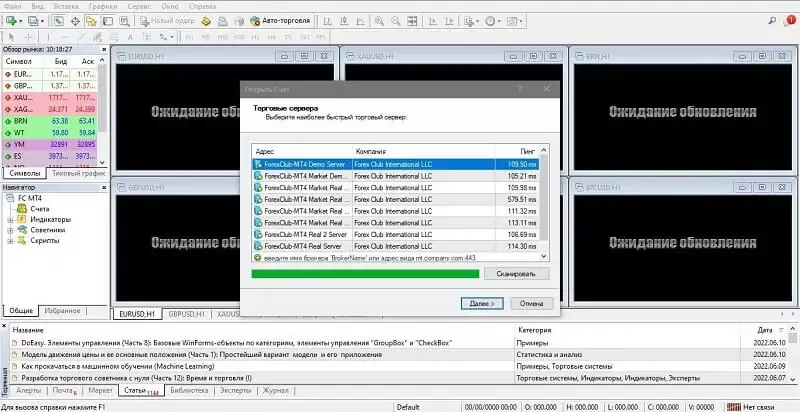Click the New Chart toolbar icon
800x412 pixels.
(x=11, y=21)
